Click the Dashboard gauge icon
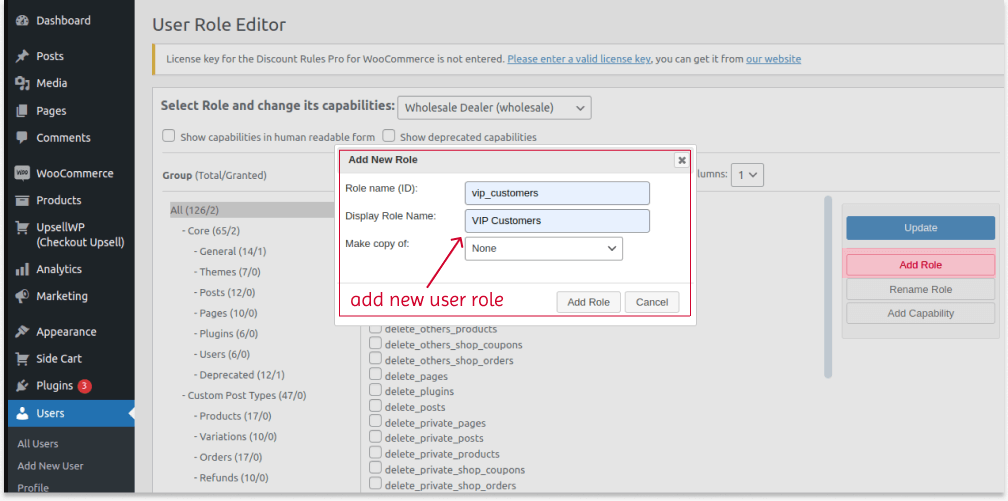The width and height of the screenshot is (1008, 501). 22,21
